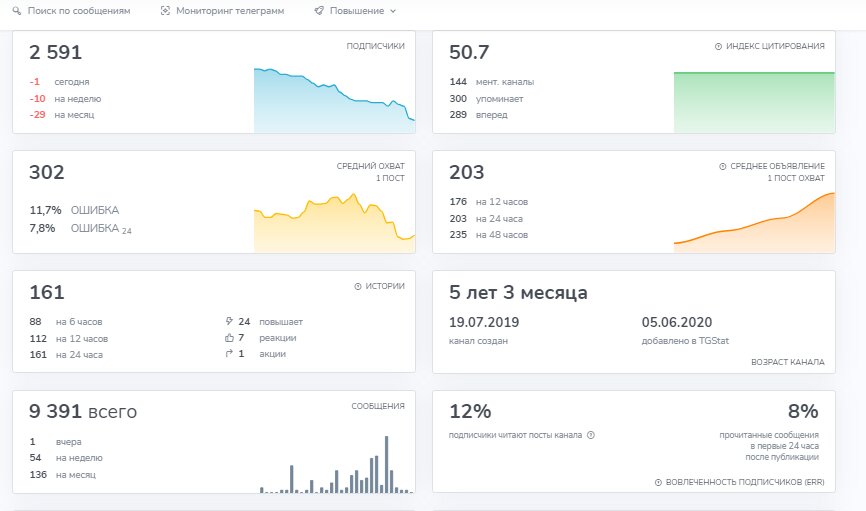Click the search icon beside Поиск по сообщениям

pyautogui.click(x=17, y=11)
